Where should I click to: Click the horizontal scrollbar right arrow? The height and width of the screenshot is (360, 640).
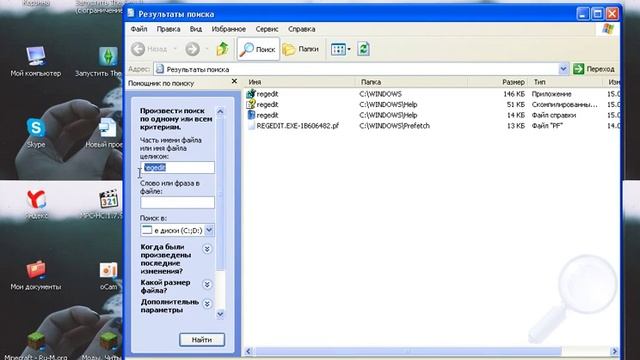tap(614, 351)
